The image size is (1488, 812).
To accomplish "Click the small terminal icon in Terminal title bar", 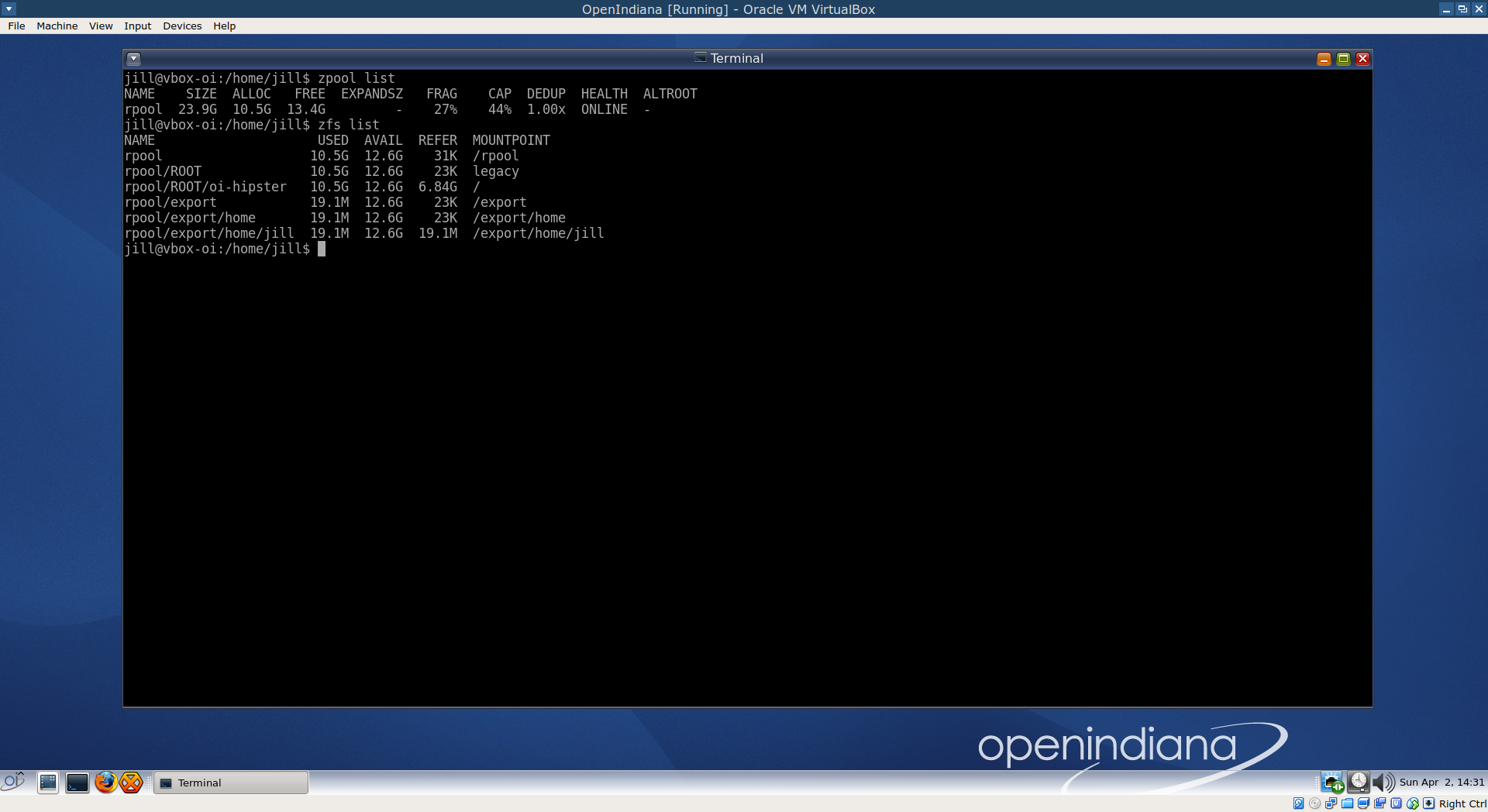I will (x=701, y=58).
